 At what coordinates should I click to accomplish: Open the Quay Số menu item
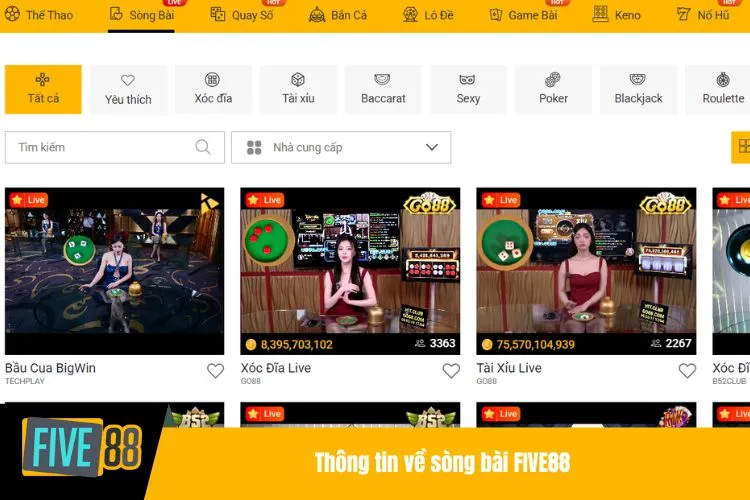click(242, 15)
